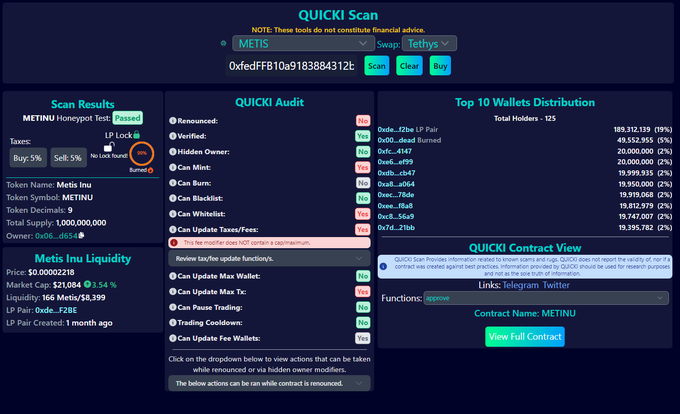Click the blue info icon in contract disclaimer
Image resolution: width=680 pixels, height=414 pixels.
point(383,267)
